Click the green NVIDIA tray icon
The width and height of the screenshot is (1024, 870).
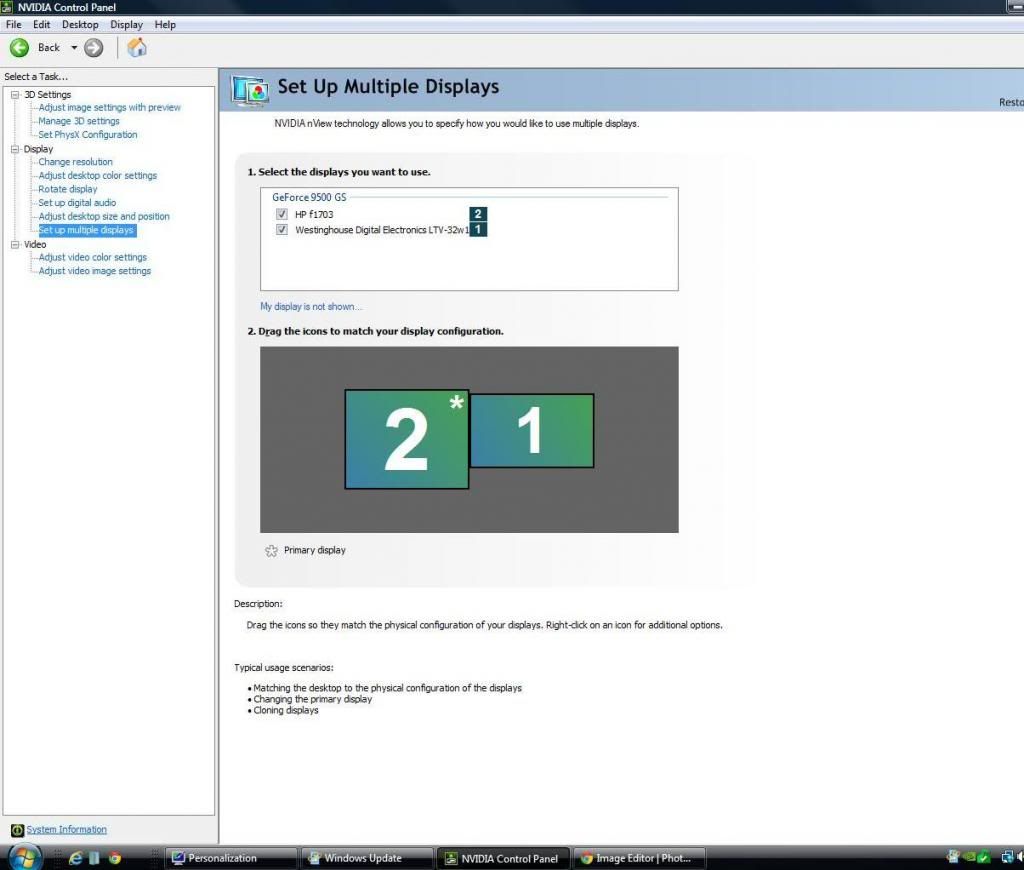(x=969, y=856)
